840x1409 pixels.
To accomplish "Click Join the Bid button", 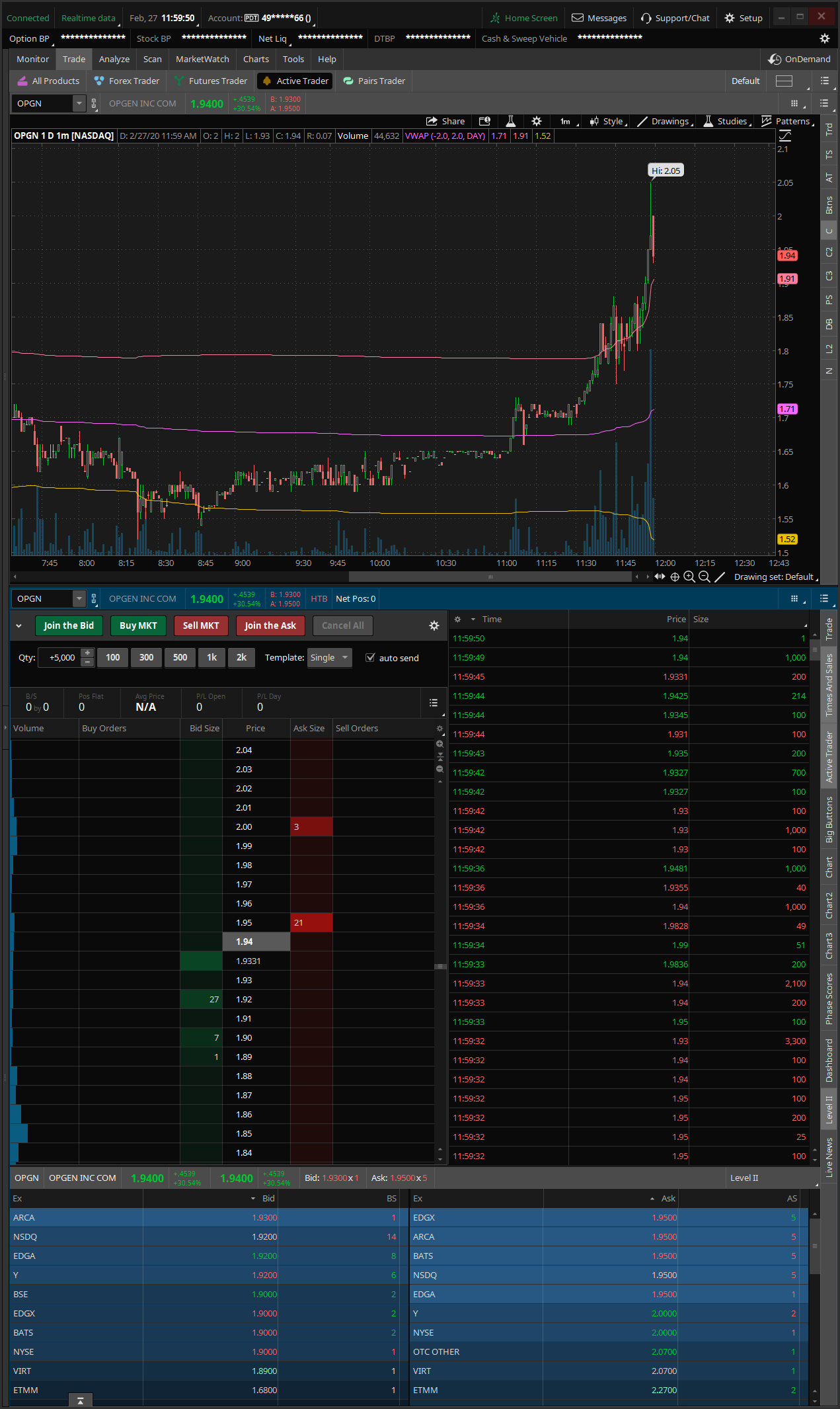I will click(x=69, y=625).
